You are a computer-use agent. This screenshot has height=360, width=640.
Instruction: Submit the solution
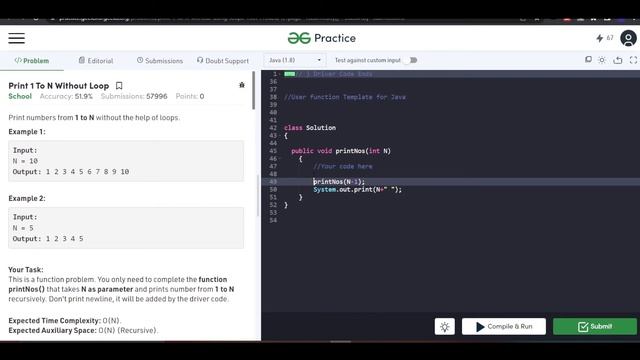click(x=595, y=327)
